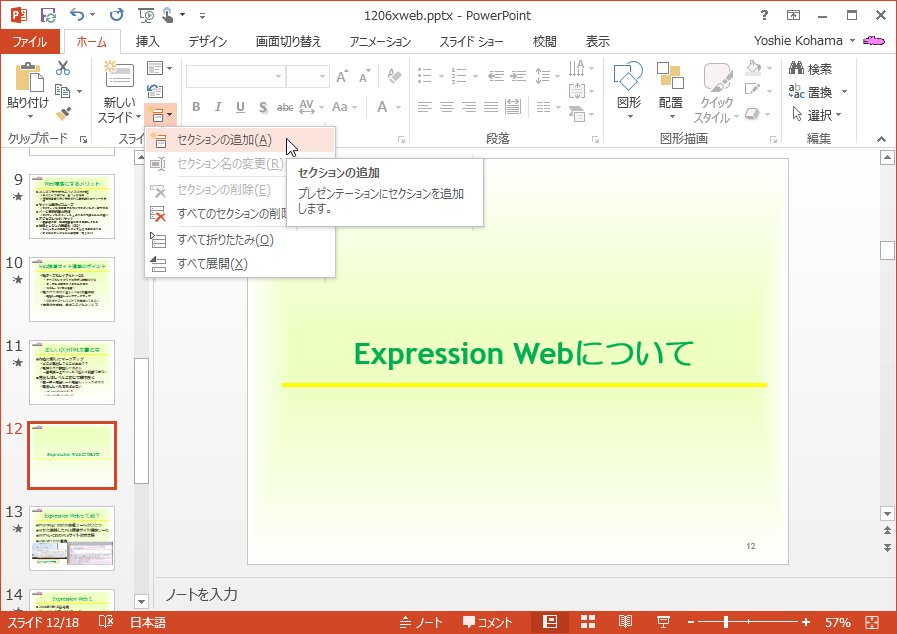Select slide 13 thumbnail

(72, 538)
